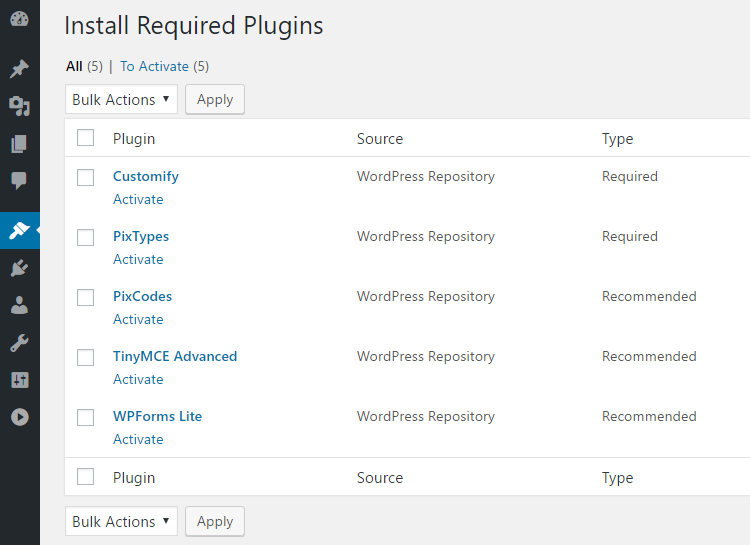The height and width of the screenshot is (545, 750).
Task: Open the PixCodes plugin link
Action: coord(143,296)
